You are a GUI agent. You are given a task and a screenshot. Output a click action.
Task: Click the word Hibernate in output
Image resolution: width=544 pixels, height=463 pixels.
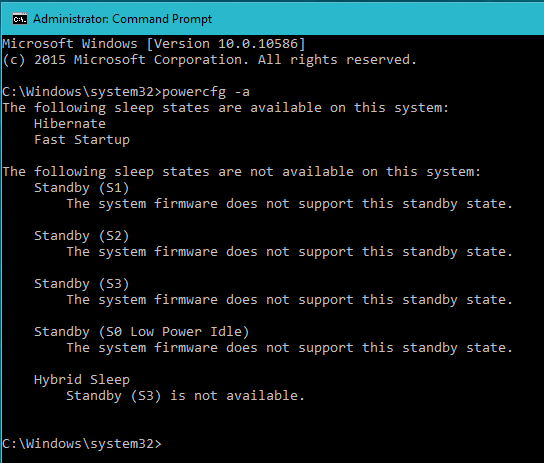pos(70,124)
